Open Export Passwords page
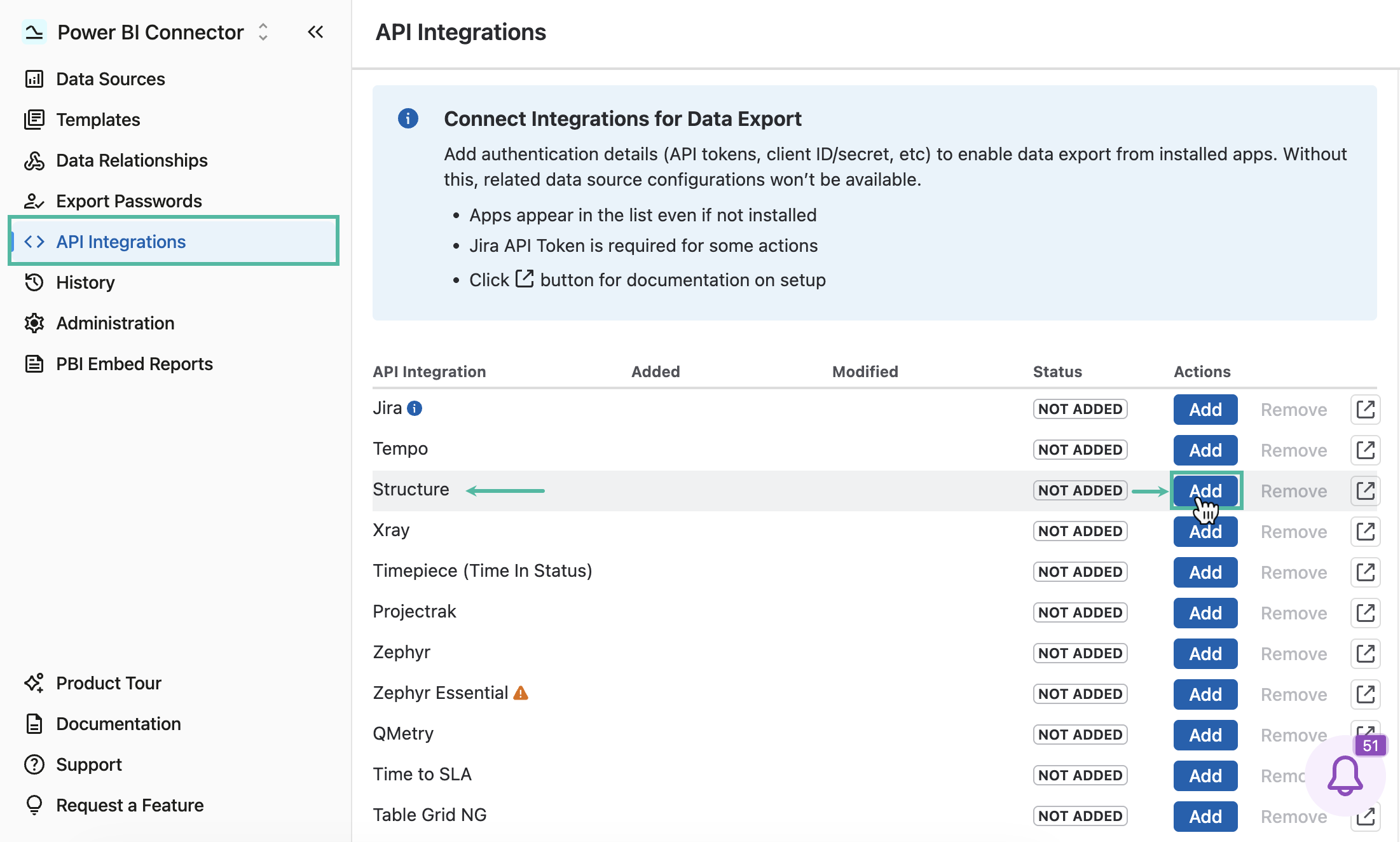The width and height of the screenshot is (1400, 842). pyautogui.click(x=129, y=201)
